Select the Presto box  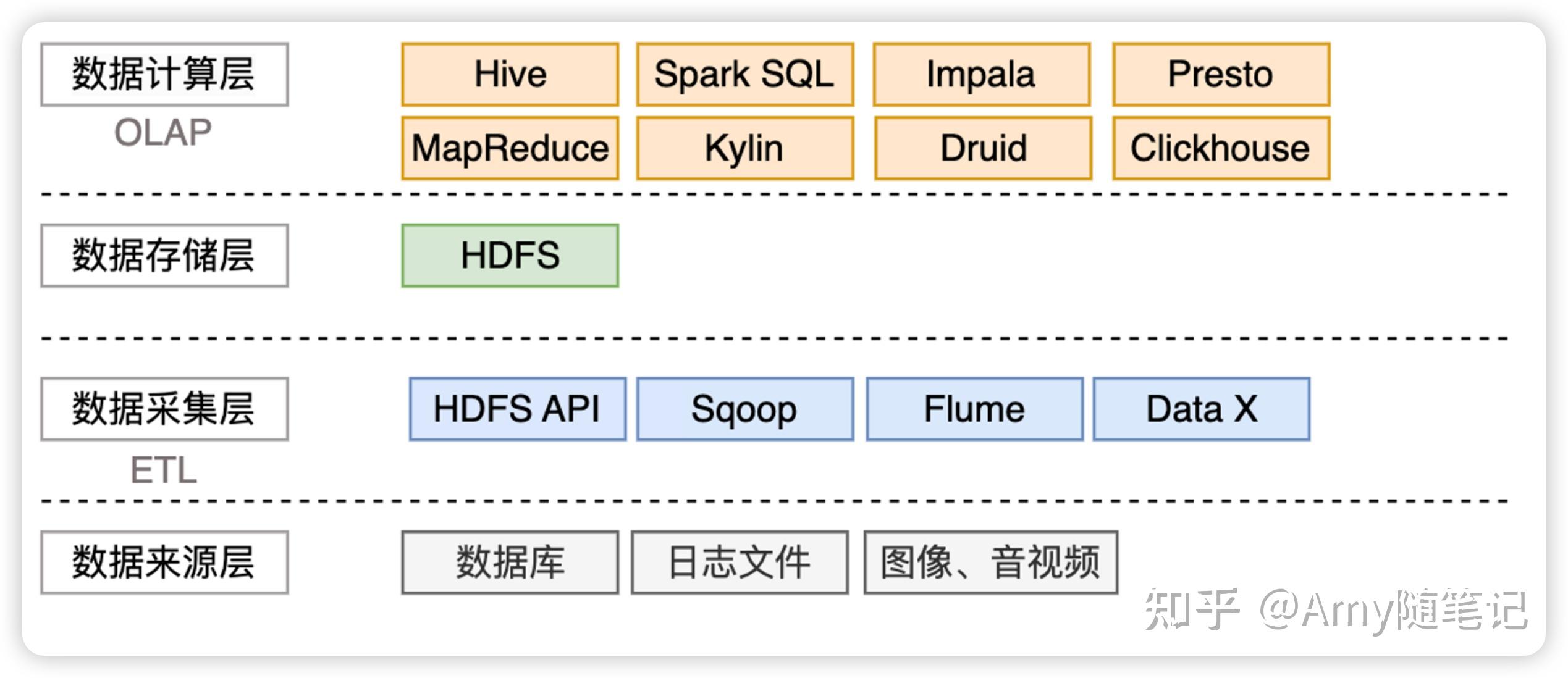(x=1221, y=75)
